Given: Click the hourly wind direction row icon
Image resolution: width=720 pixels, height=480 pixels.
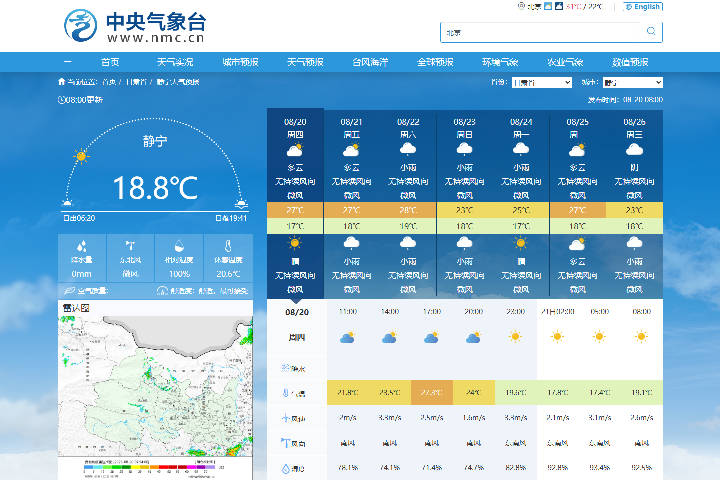Looking at the screenshot, I should (x=285, y=443).
